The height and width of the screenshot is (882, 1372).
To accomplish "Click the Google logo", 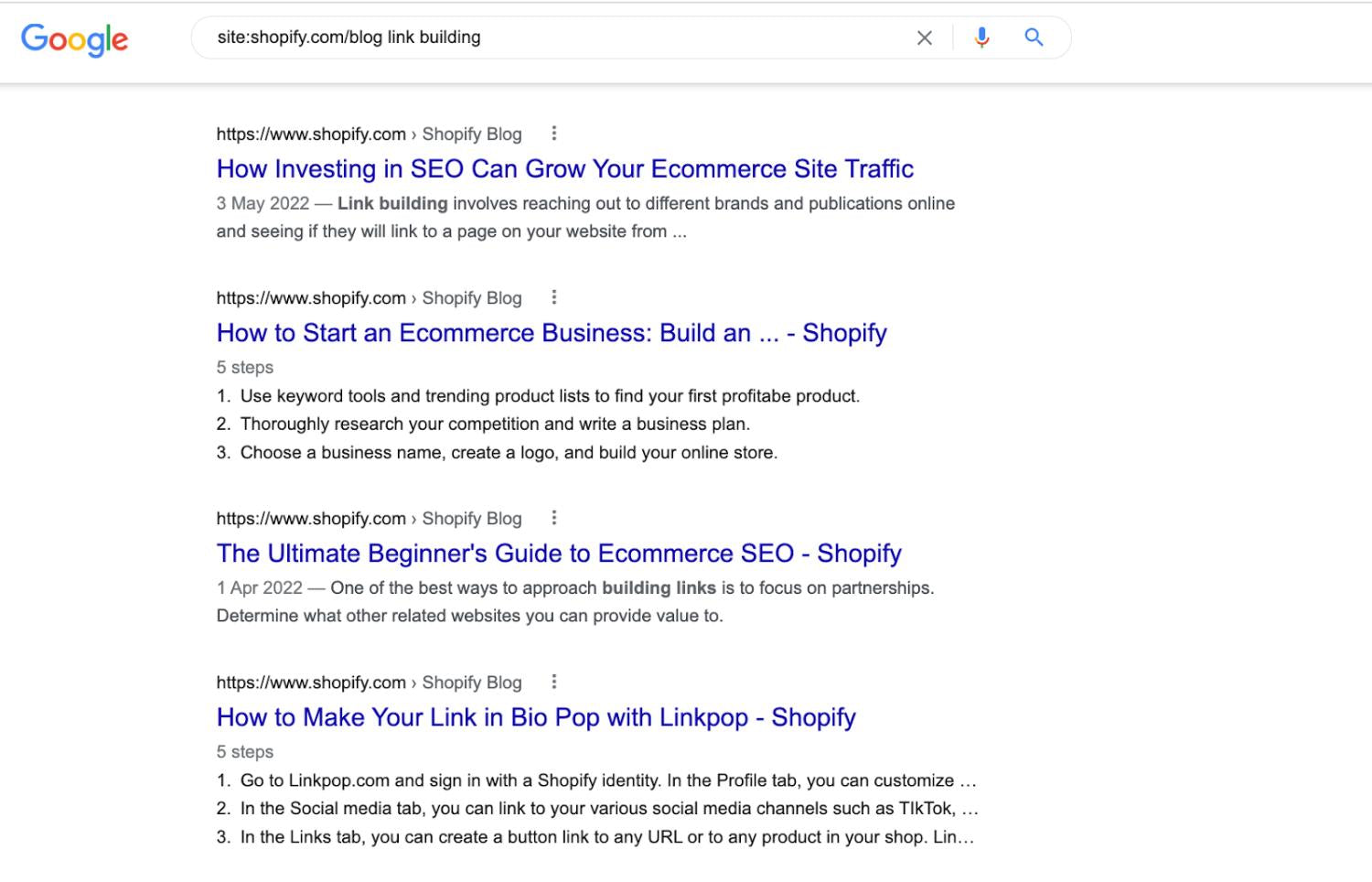I will click(74, 38).
